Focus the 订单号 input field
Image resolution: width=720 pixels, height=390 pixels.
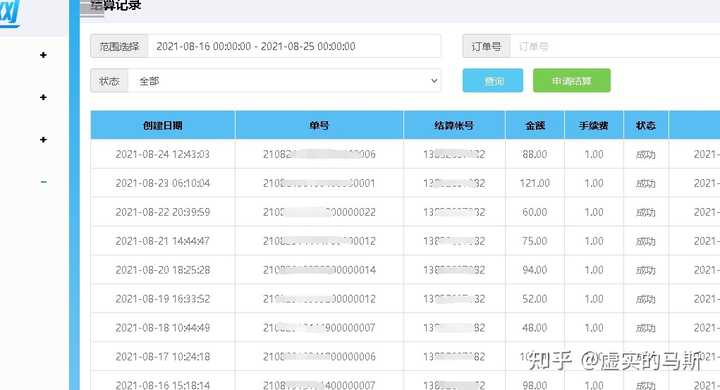[x=615, y=46]
